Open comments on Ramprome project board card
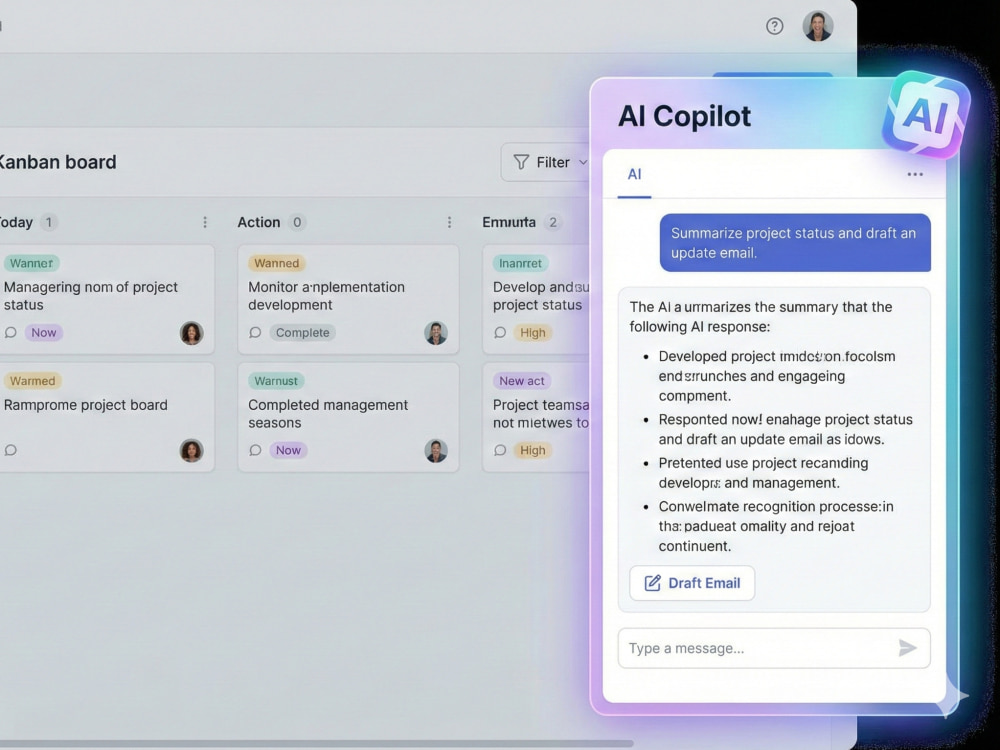The height and width of the screenshot is (750, 1000). click(11, 450)
